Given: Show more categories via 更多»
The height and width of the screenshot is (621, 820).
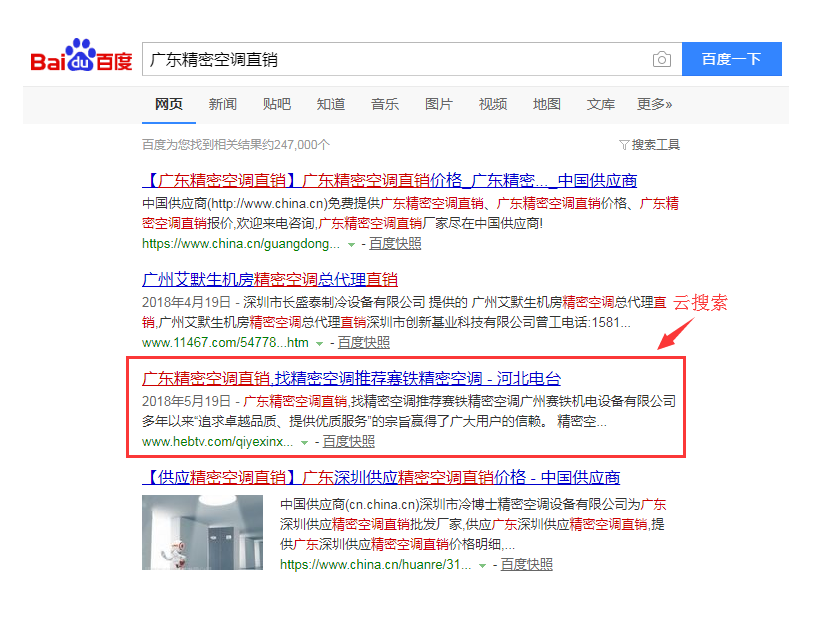Looking at the screenshot, I should coord(654,104).
